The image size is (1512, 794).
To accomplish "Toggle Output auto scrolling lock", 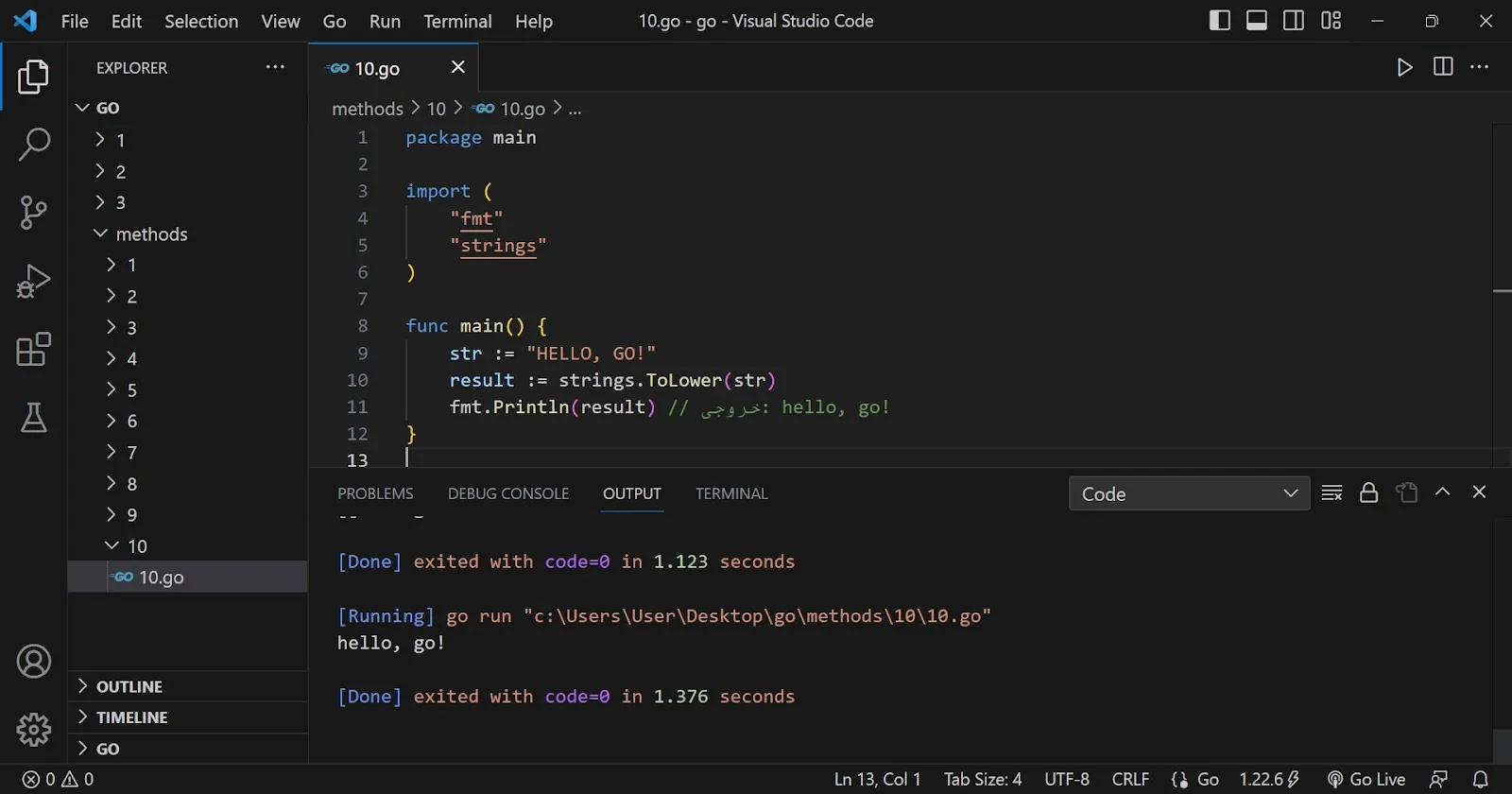I will click(x=1368, y=492).
